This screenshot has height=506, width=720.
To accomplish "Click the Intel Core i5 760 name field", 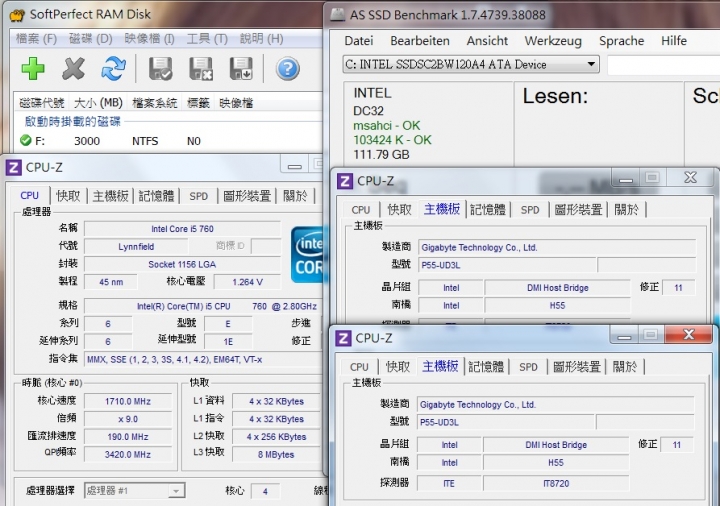I will coord(182,229).
